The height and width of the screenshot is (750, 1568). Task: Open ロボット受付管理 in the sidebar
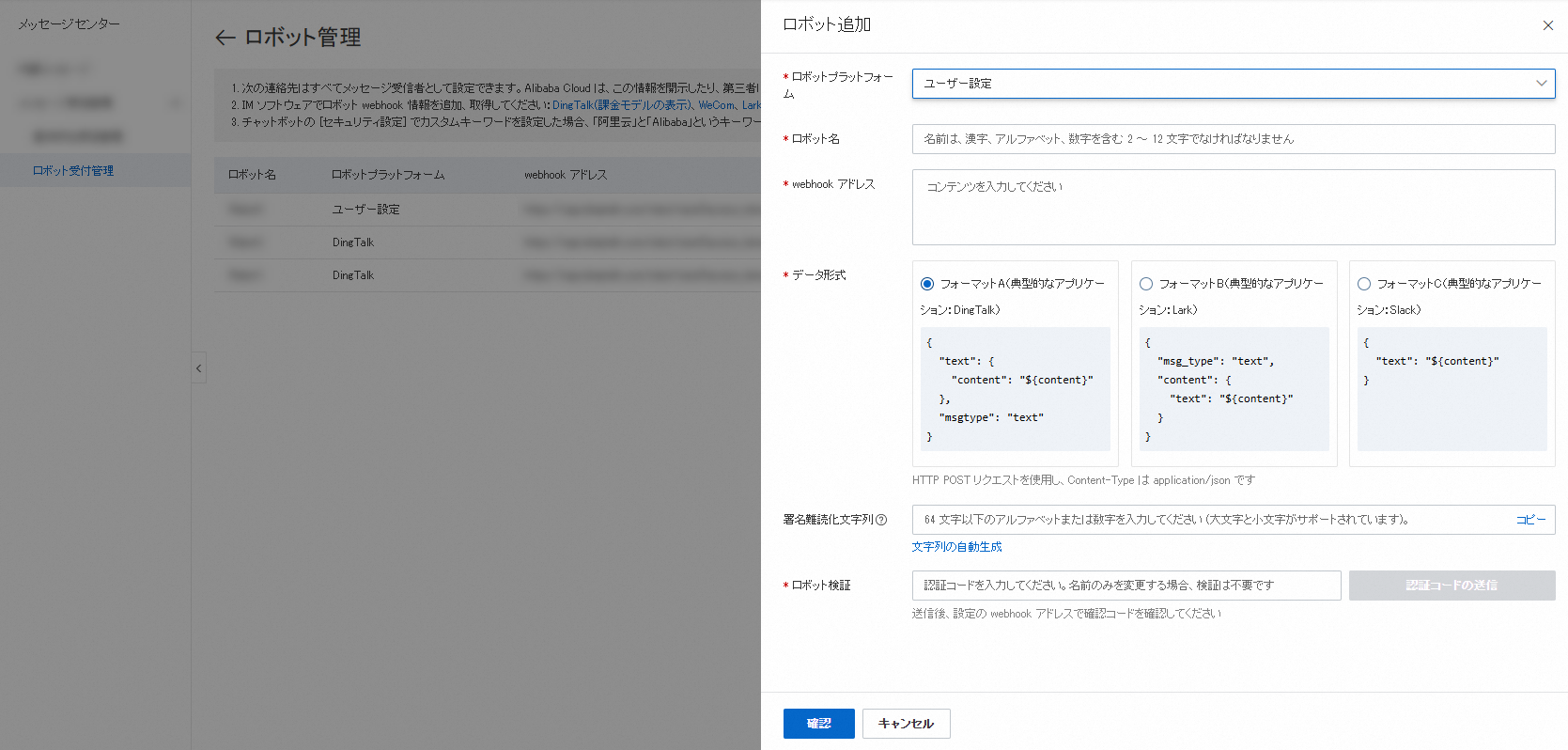point(73,171)
